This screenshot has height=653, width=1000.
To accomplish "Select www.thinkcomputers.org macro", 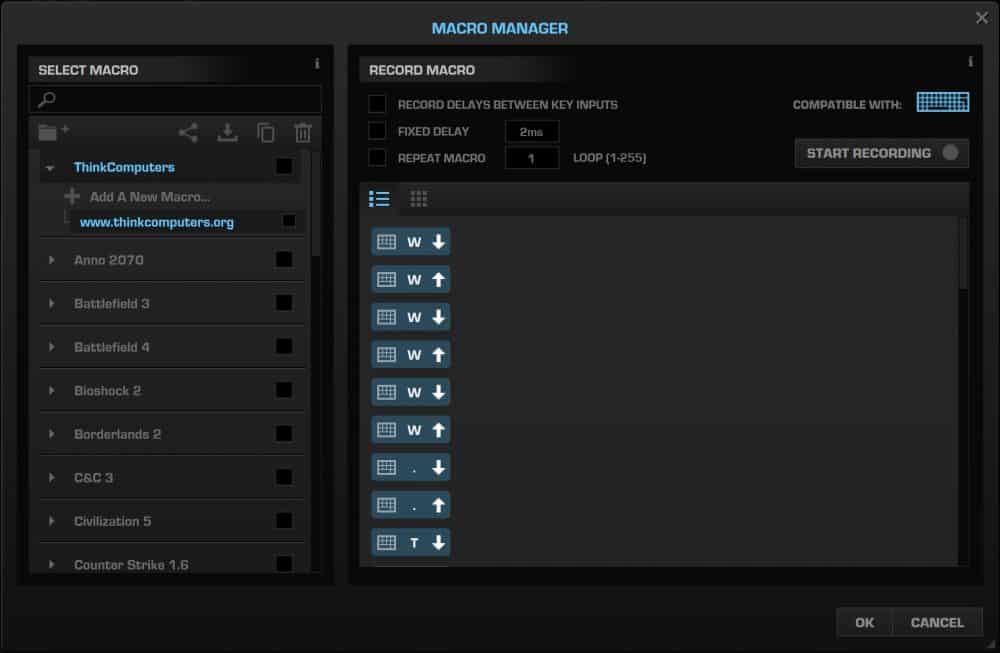I will click(157, 222).
